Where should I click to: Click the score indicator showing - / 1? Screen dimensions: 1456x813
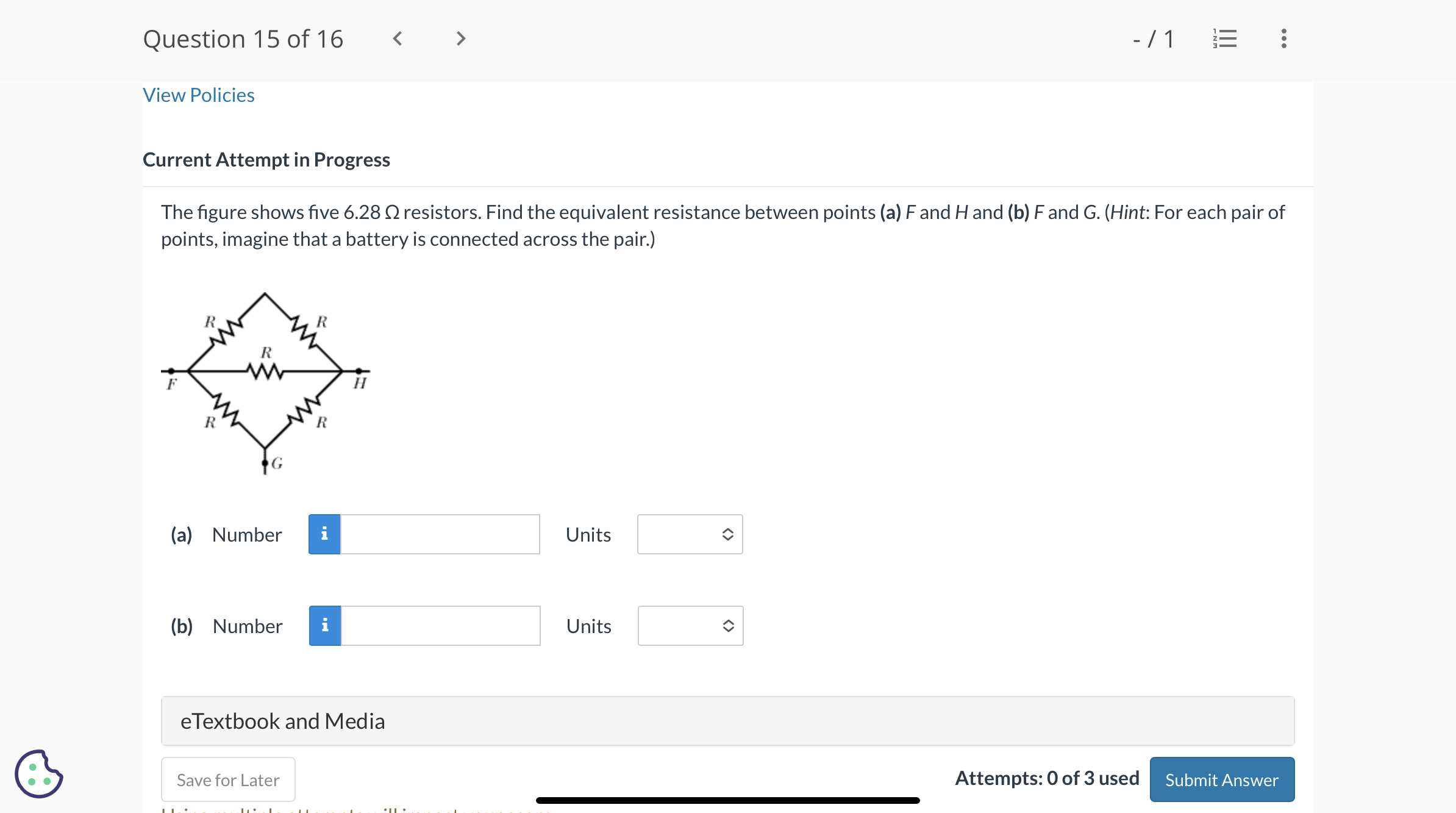click(x=1153, y=38)
